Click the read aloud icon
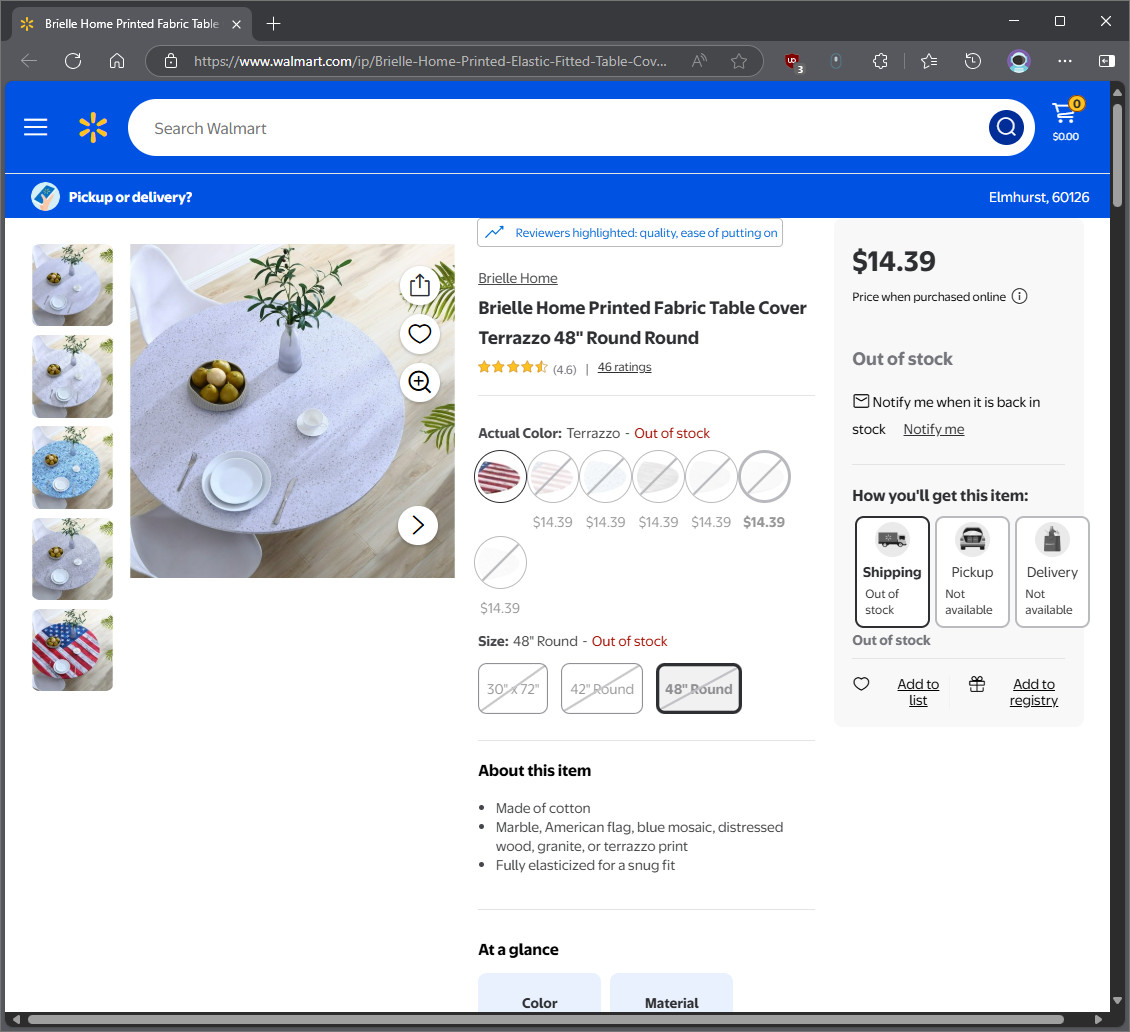Image resolution: width=1130 pixels, height=1032 pixels. tap(699, 61)
